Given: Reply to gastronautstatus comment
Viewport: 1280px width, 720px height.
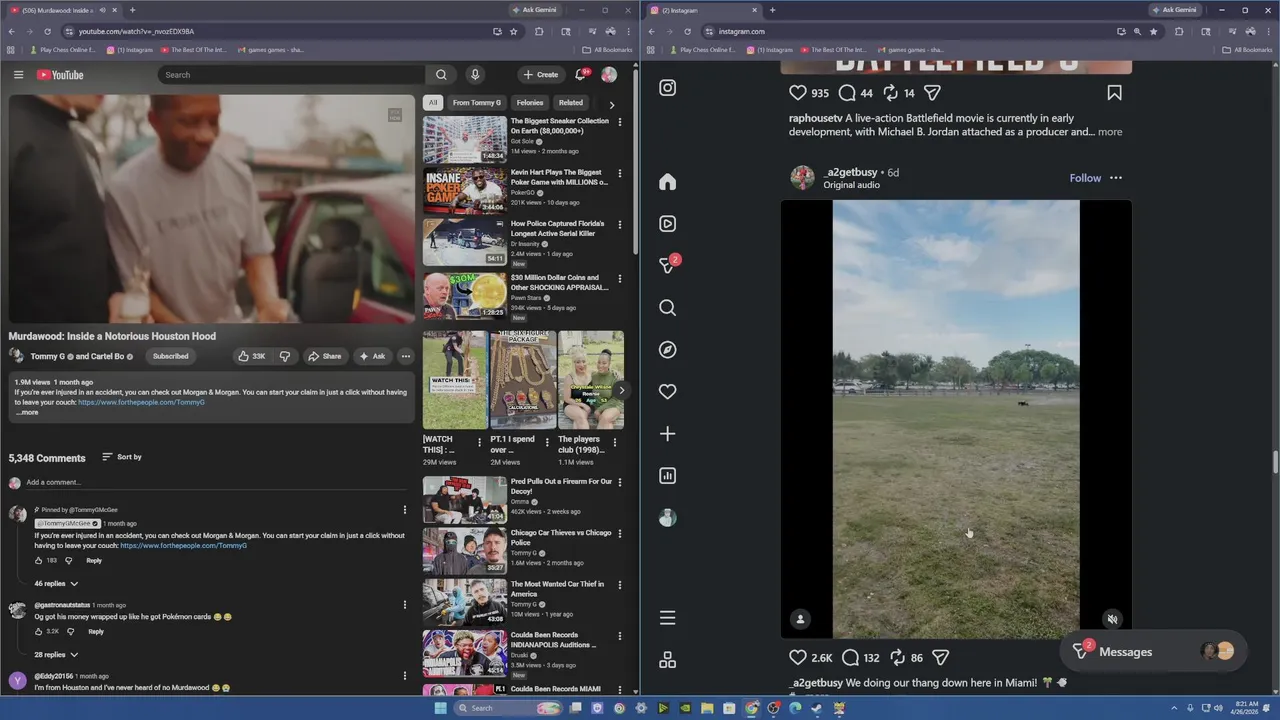Looking at the screenshot, I should click(x=96, y=632).
